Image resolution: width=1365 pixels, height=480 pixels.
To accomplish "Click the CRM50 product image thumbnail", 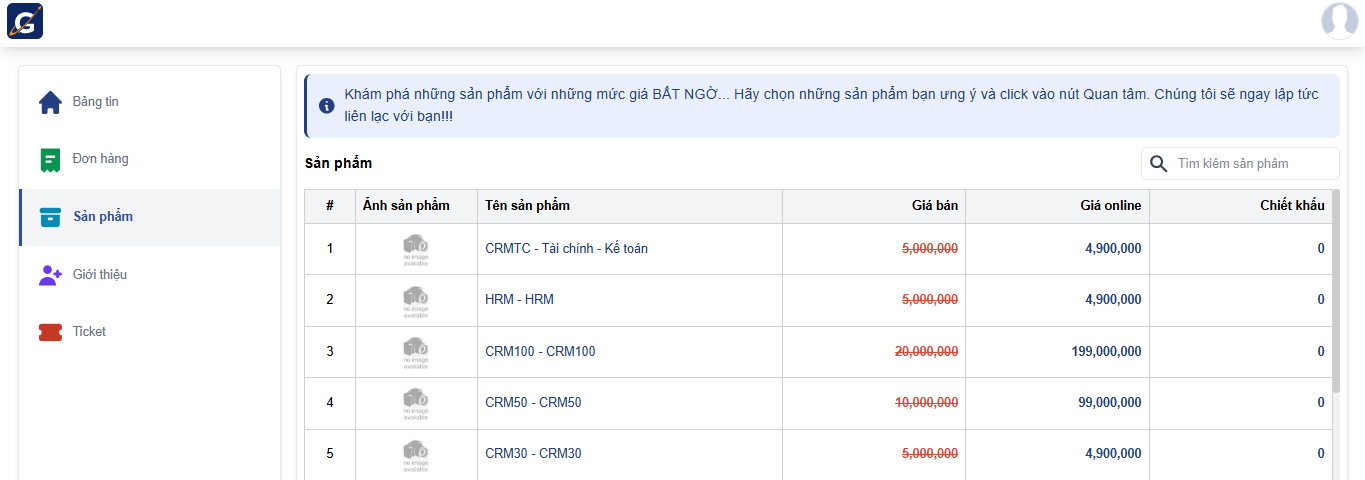I will (x=416, y=402).
